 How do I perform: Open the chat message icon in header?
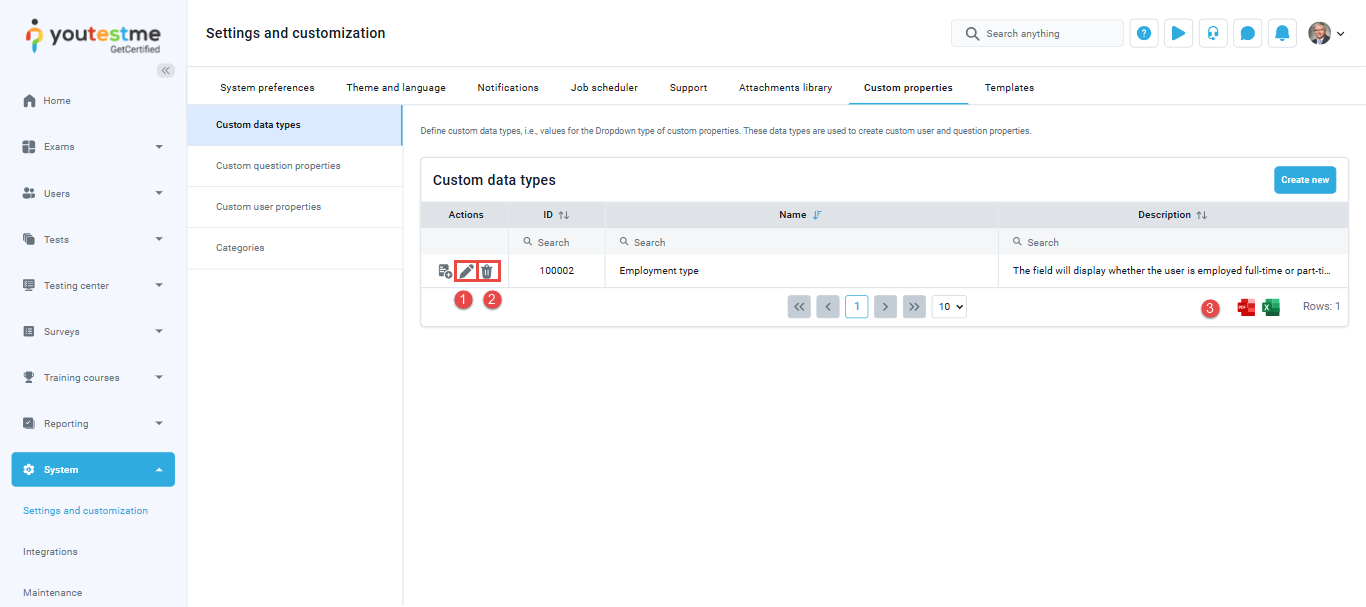tap(1247, 33)
